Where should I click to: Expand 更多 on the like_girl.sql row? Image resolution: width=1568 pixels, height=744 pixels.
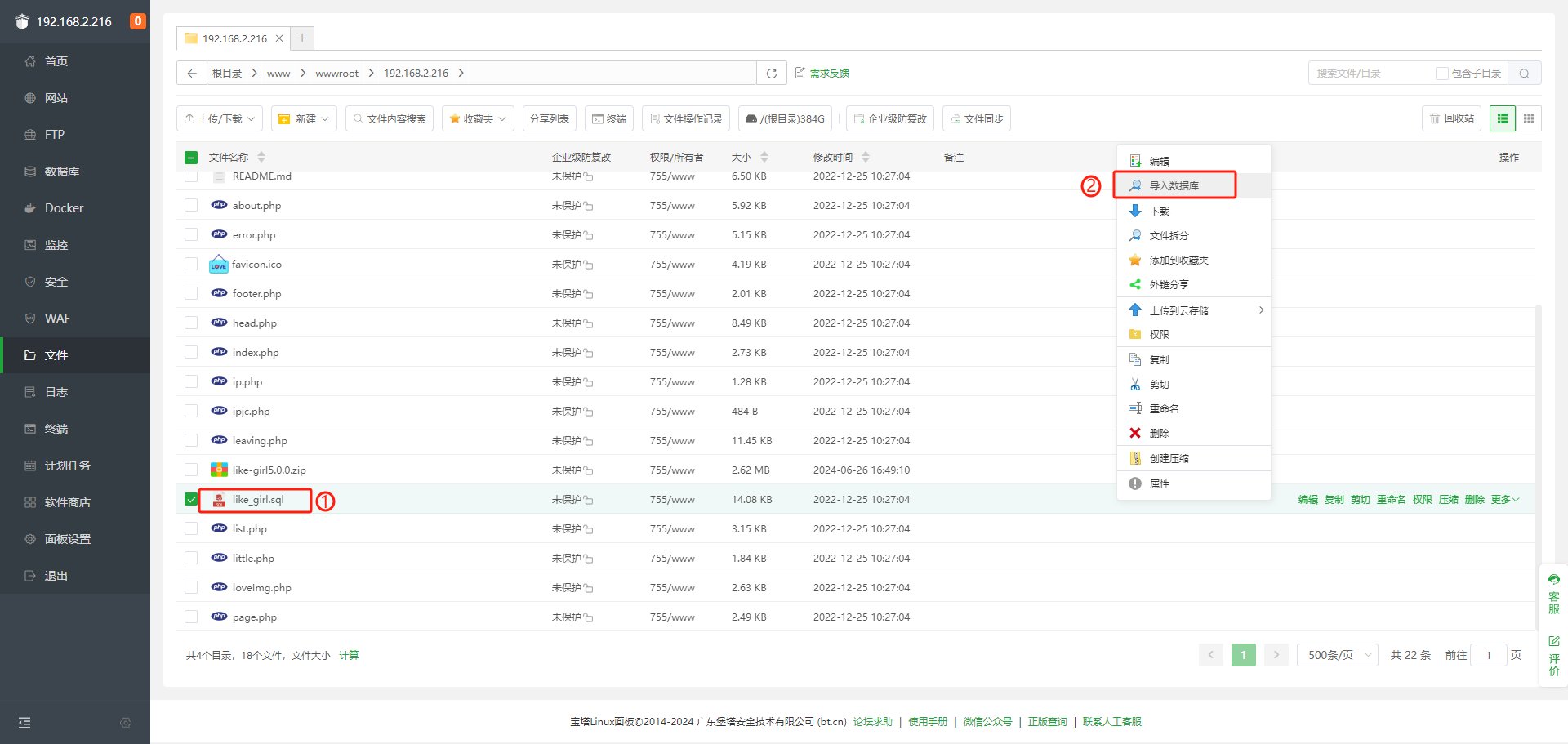tap(1505, 499)
